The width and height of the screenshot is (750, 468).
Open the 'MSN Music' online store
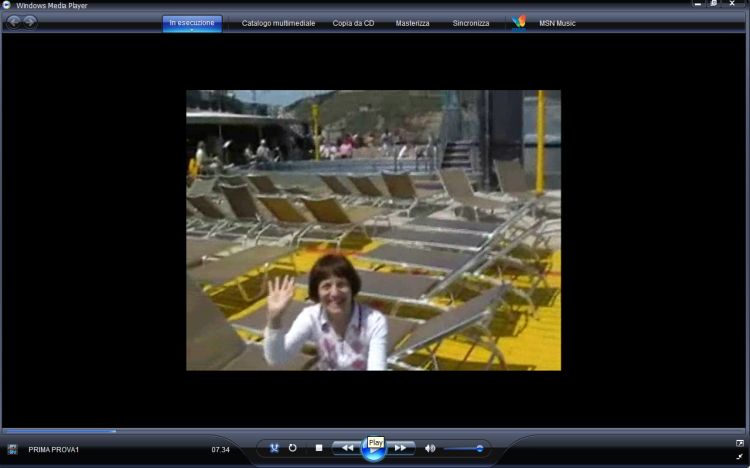point(557,22)
